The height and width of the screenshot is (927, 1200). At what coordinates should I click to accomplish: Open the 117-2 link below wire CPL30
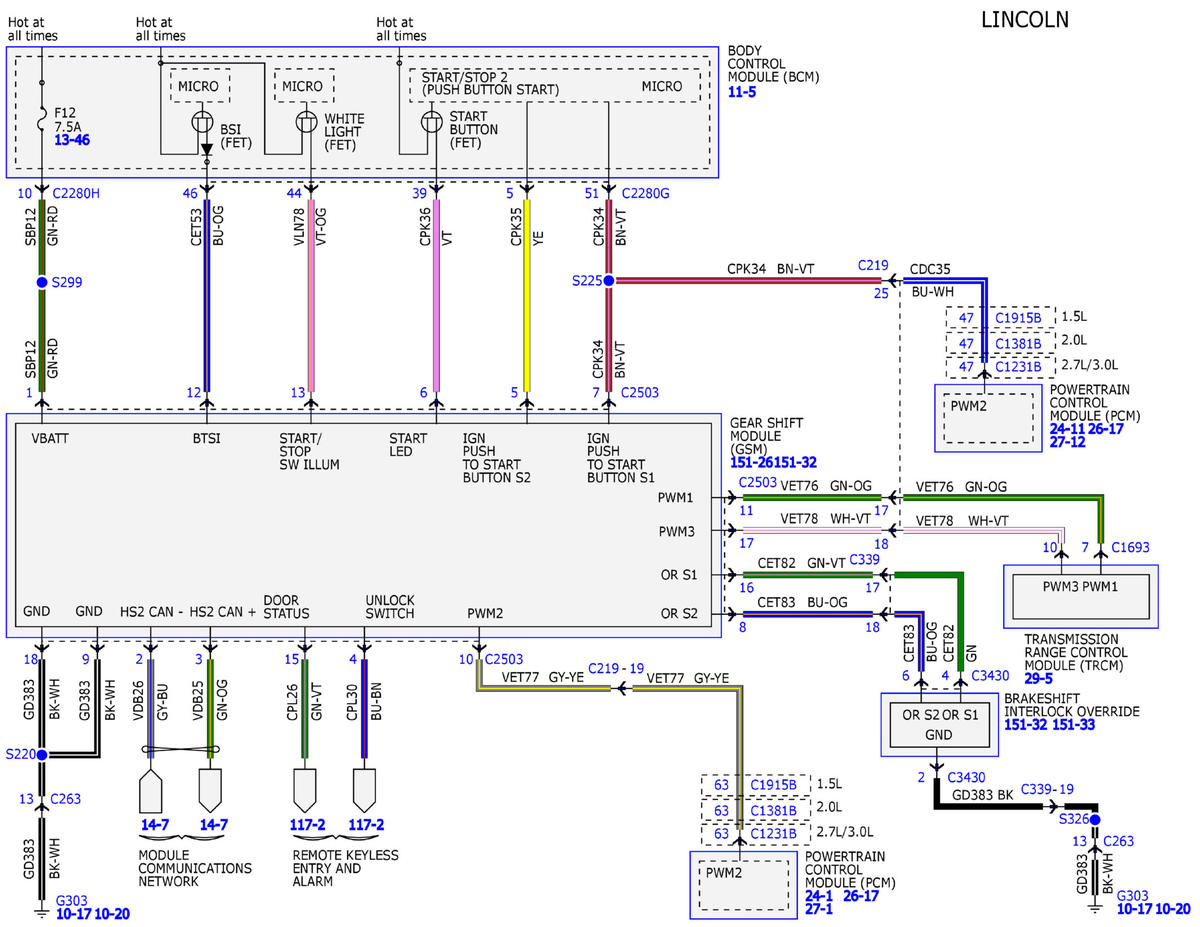[364, 827]
